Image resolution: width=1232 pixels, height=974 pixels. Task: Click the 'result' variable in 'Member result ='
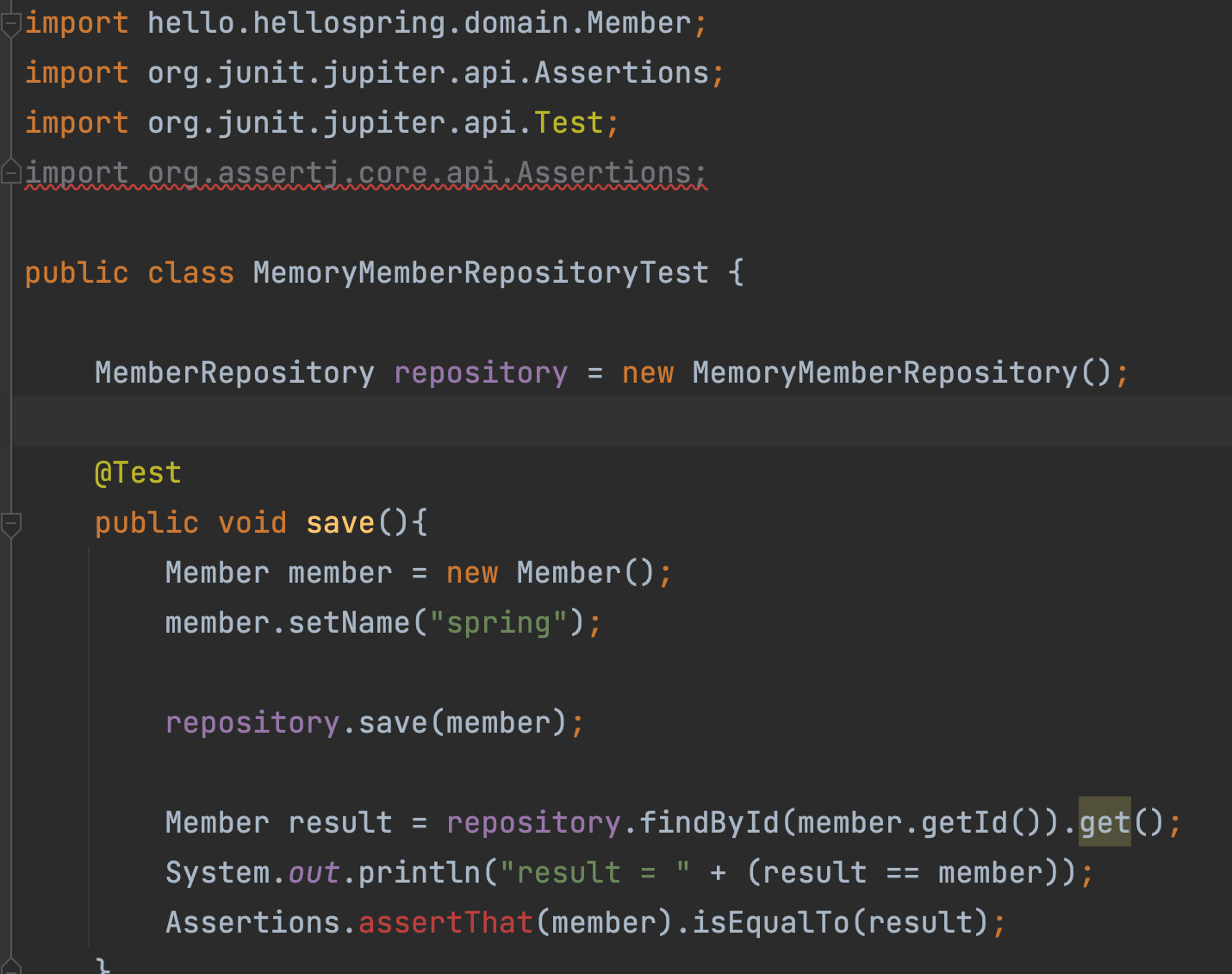pyautogui.click(x=340, y=823)
